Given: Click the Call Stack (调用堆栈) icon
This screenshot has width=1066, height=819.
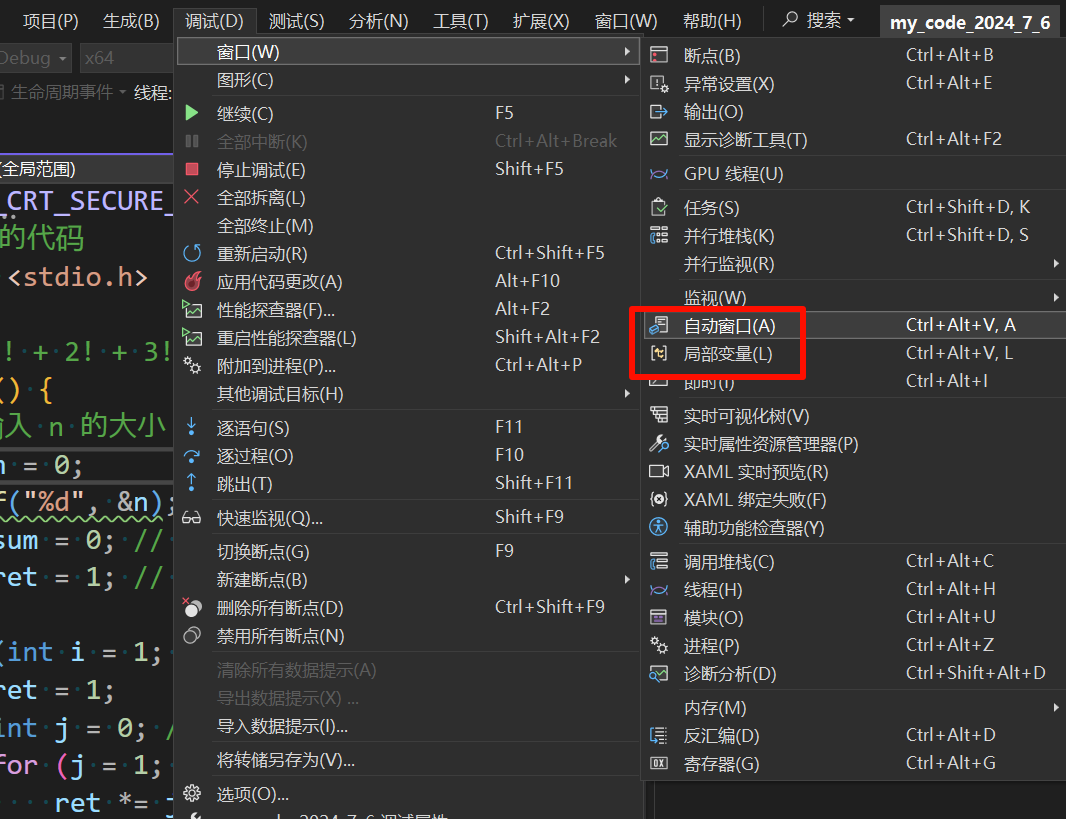Looking at the screenshot, I should point(659,562).
